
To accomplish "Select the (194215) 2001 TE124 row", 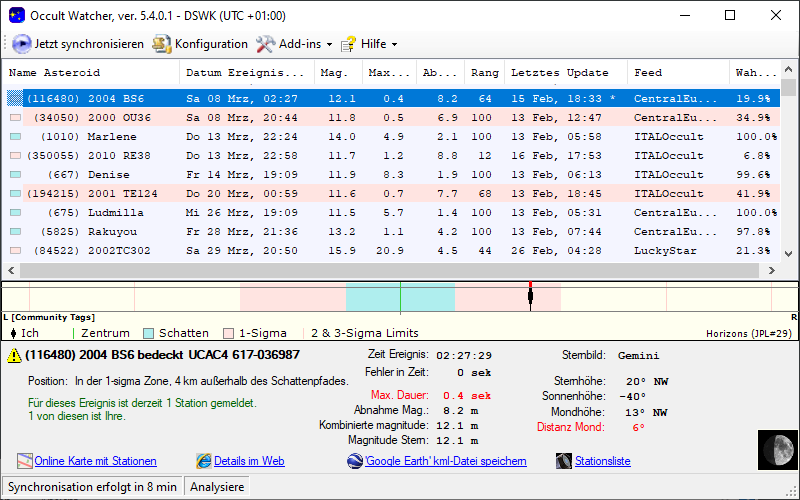I will 392,193.
